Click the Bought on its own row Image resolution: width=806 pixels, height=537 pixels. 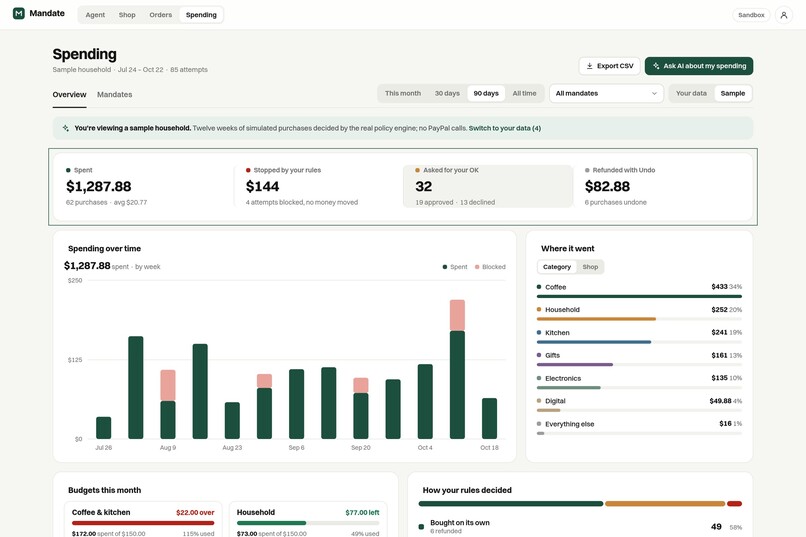pyautogui.click(x=580, y=527)
